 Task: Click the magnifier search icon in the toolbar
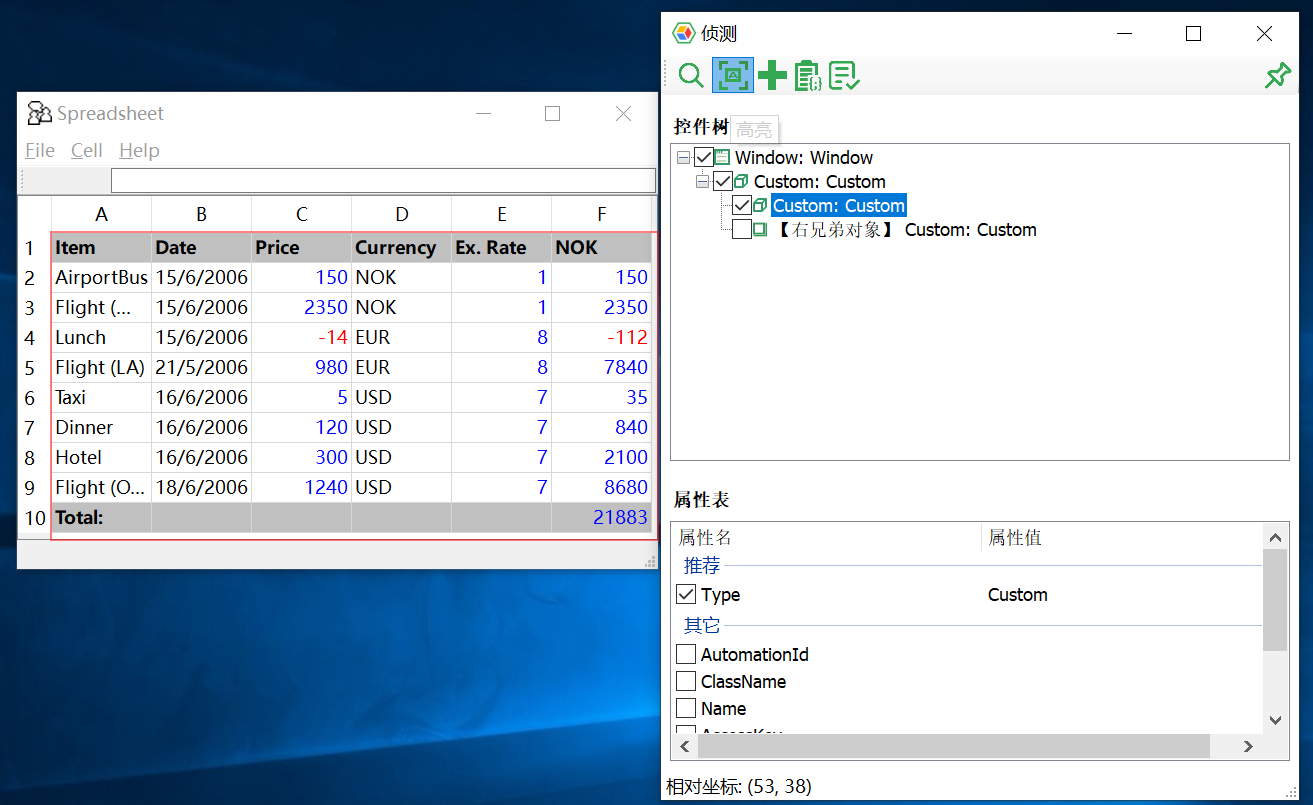pos(690,75)
